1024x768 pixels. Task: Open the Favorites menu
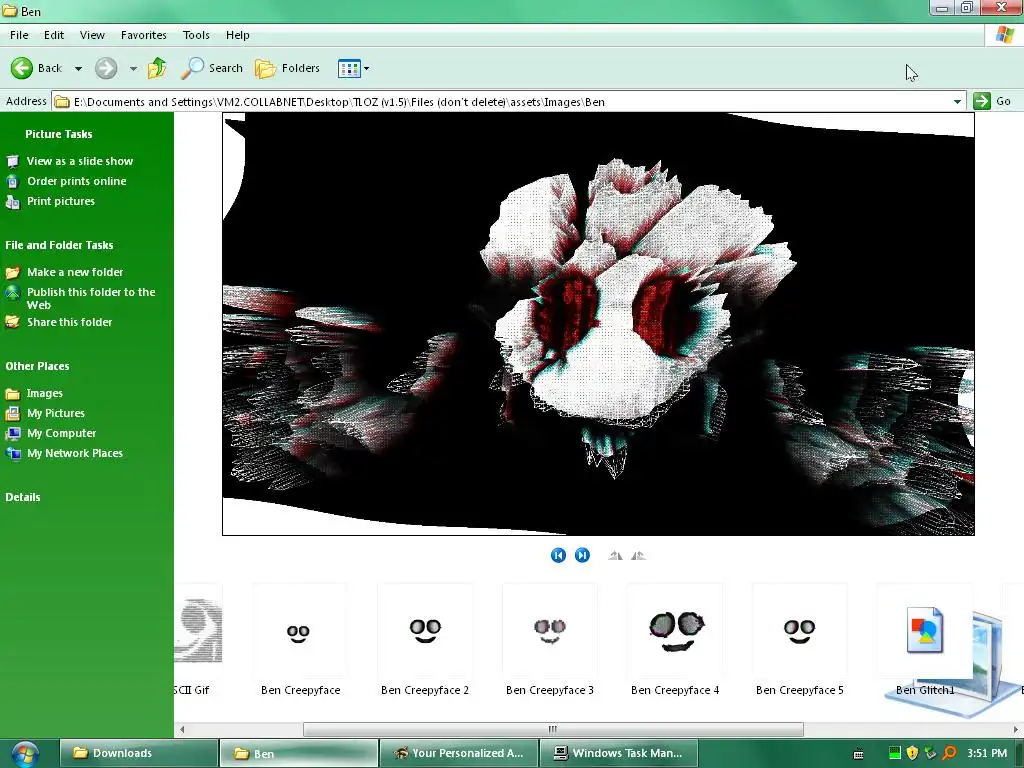pyautogui.click(x=144, y=35)
